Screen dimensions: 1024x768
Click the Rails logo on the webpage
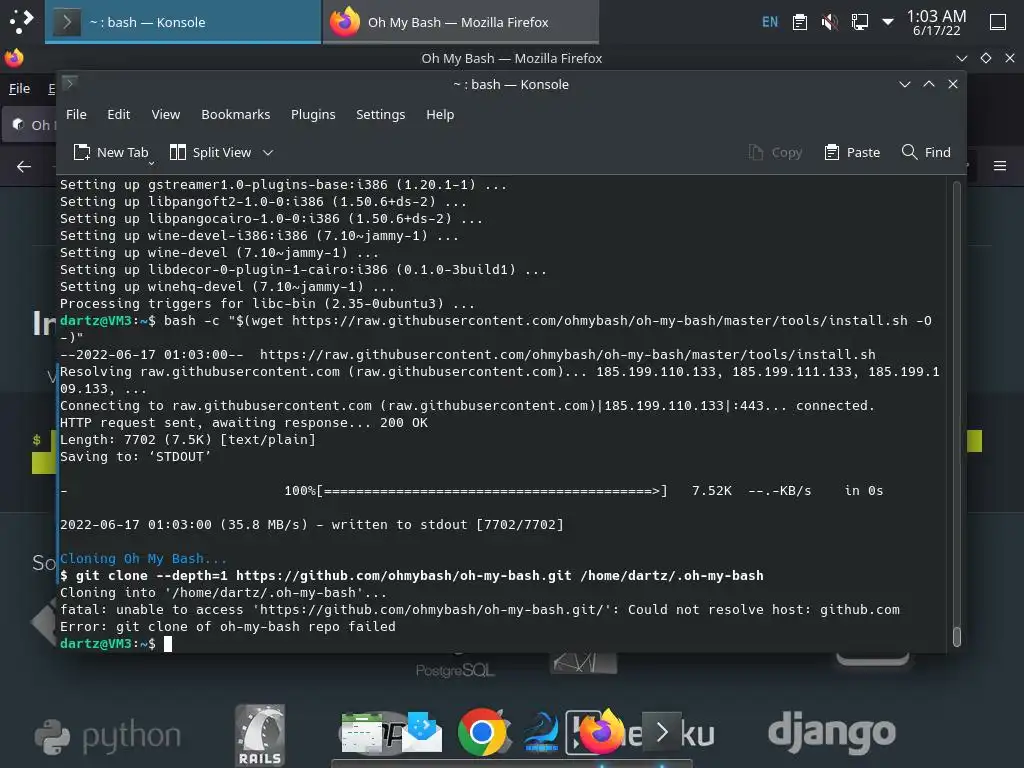coord(260,735)
